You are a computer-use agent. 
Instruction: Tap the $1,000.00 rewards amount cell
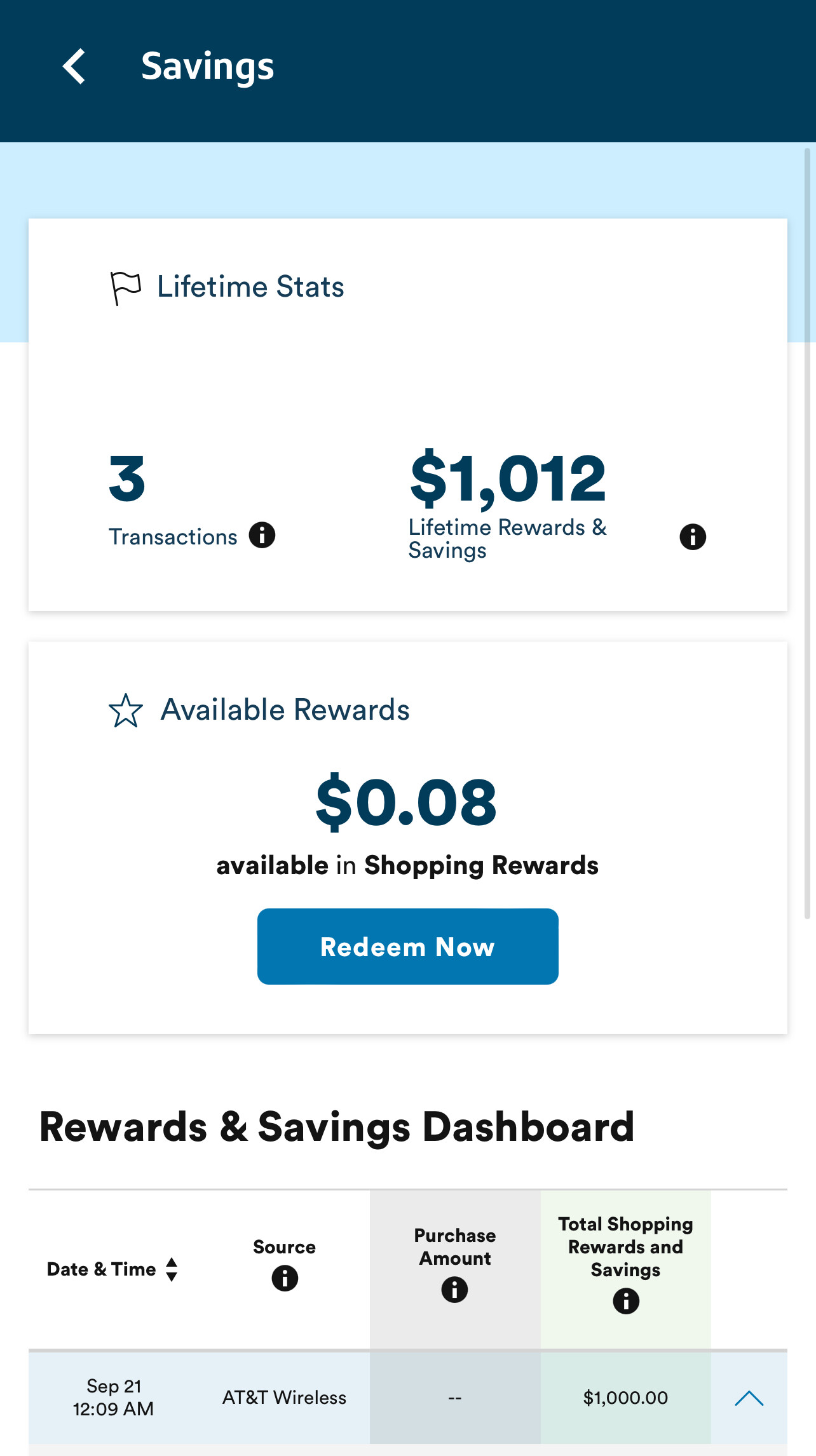pyautogui.click(x=625, y=1398)
